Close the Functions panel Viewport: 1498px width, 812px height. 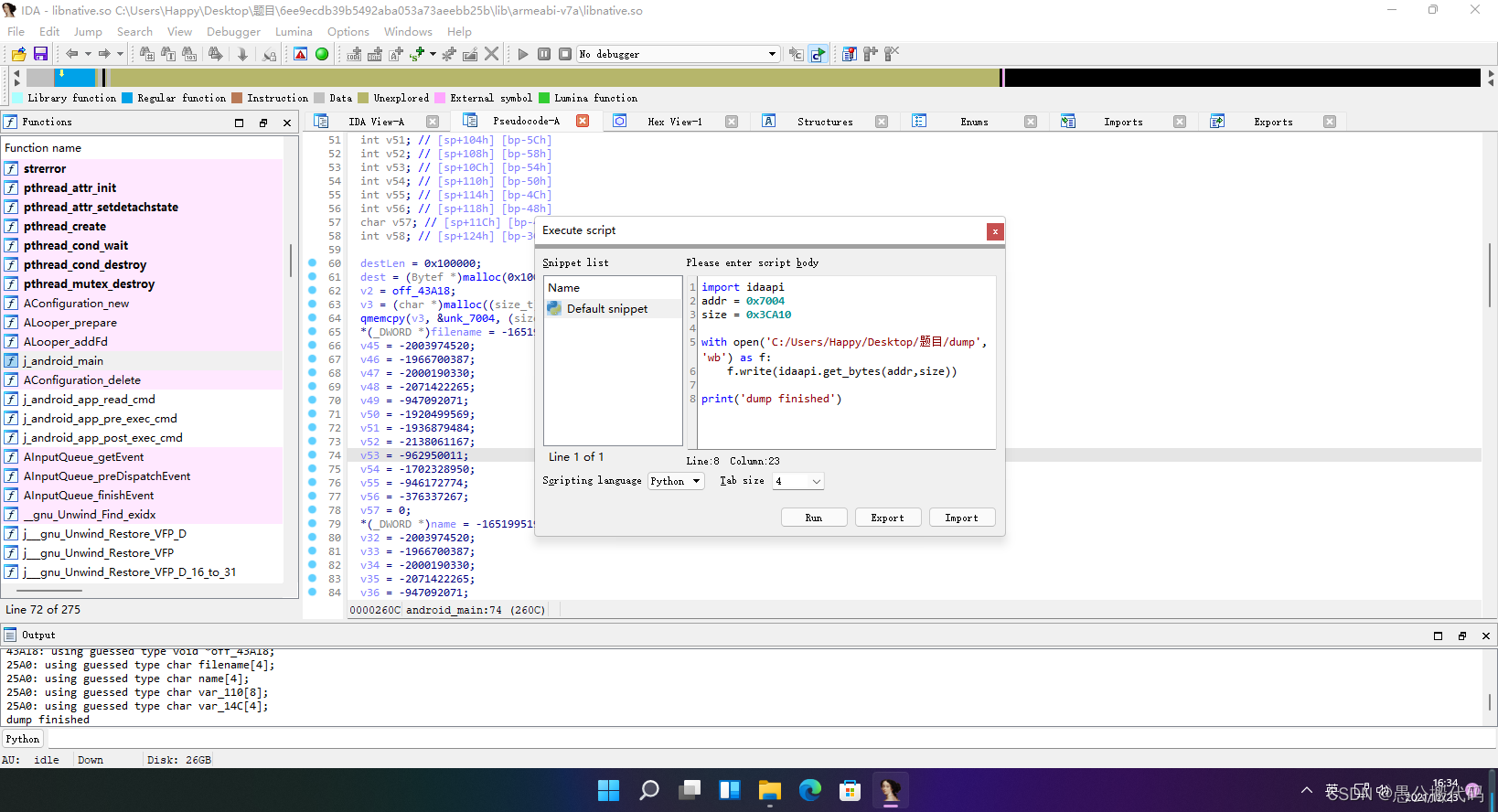pos(287,123)
